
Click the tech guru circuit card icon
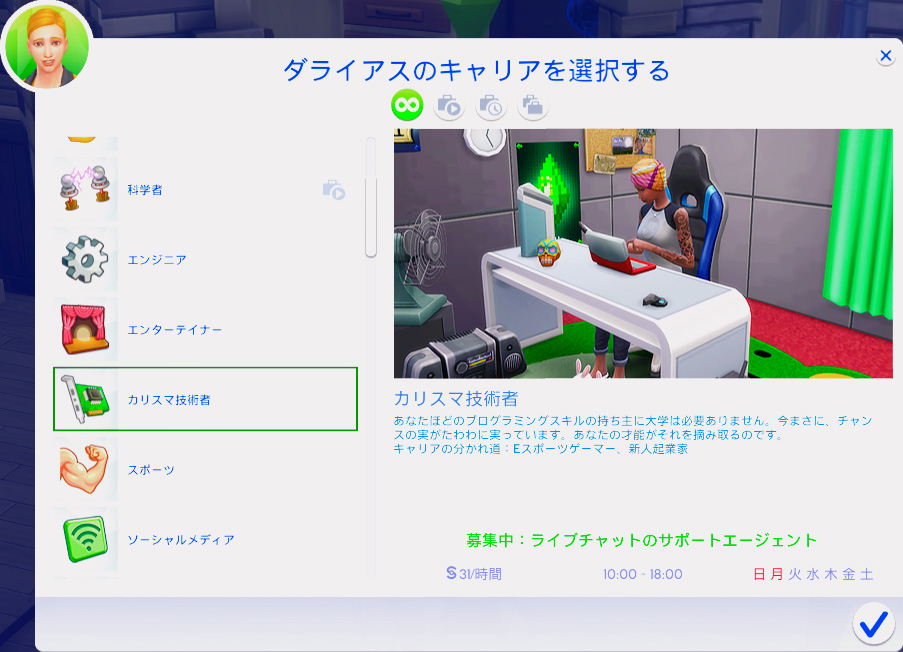click(85, 398)
